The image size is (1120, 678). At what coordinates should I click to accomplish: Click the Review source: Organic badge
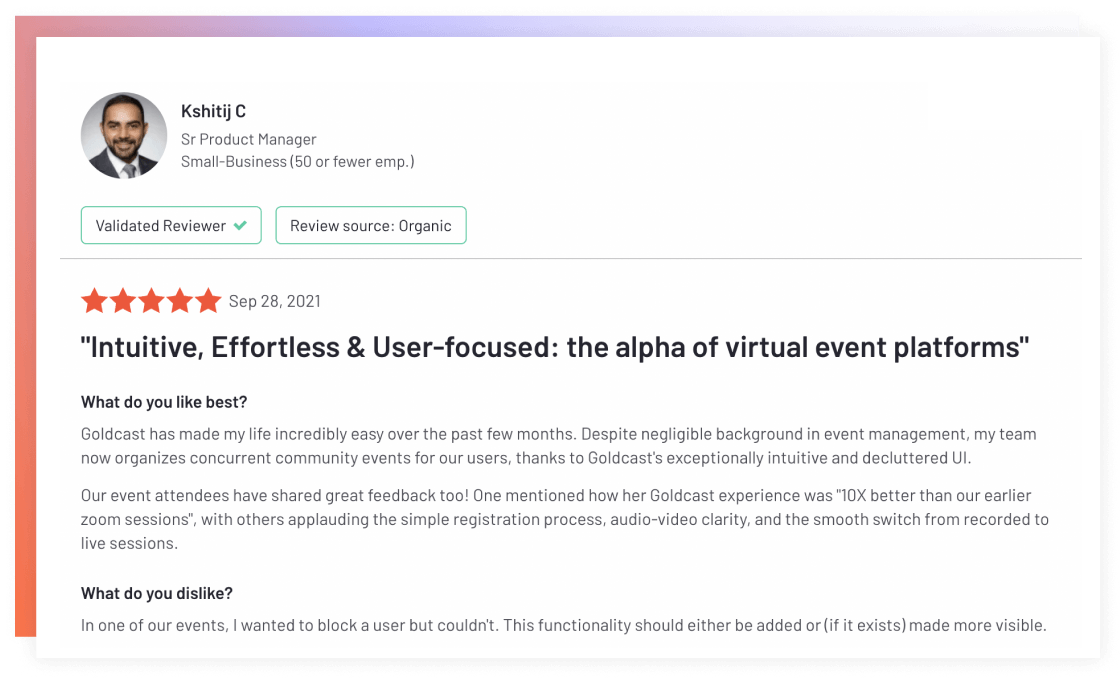[371, 225]
